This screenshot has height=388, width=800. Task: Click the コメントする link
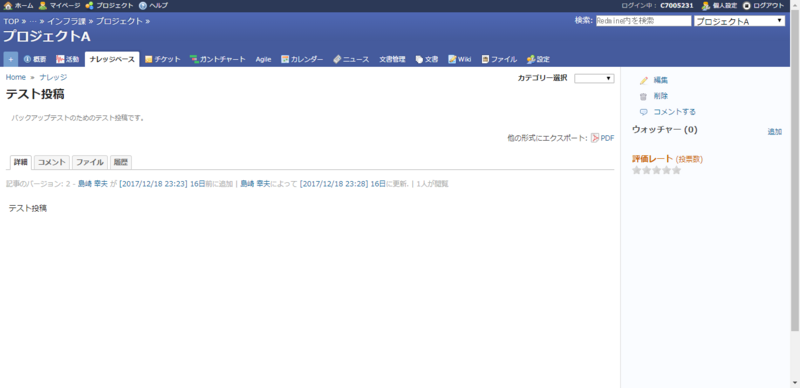(x=674, y=112)
